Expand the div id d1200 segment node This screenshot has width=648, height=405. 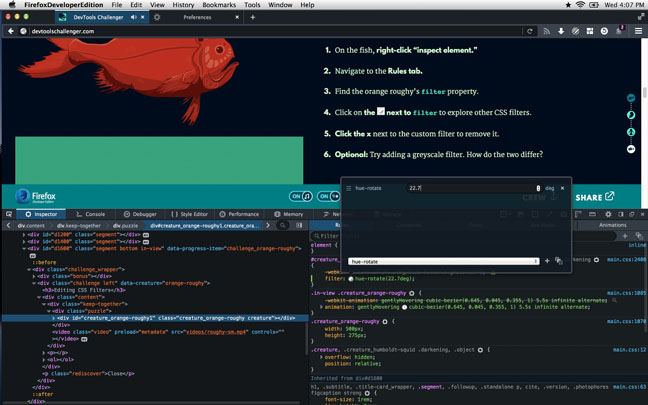[x=24, y=235]
